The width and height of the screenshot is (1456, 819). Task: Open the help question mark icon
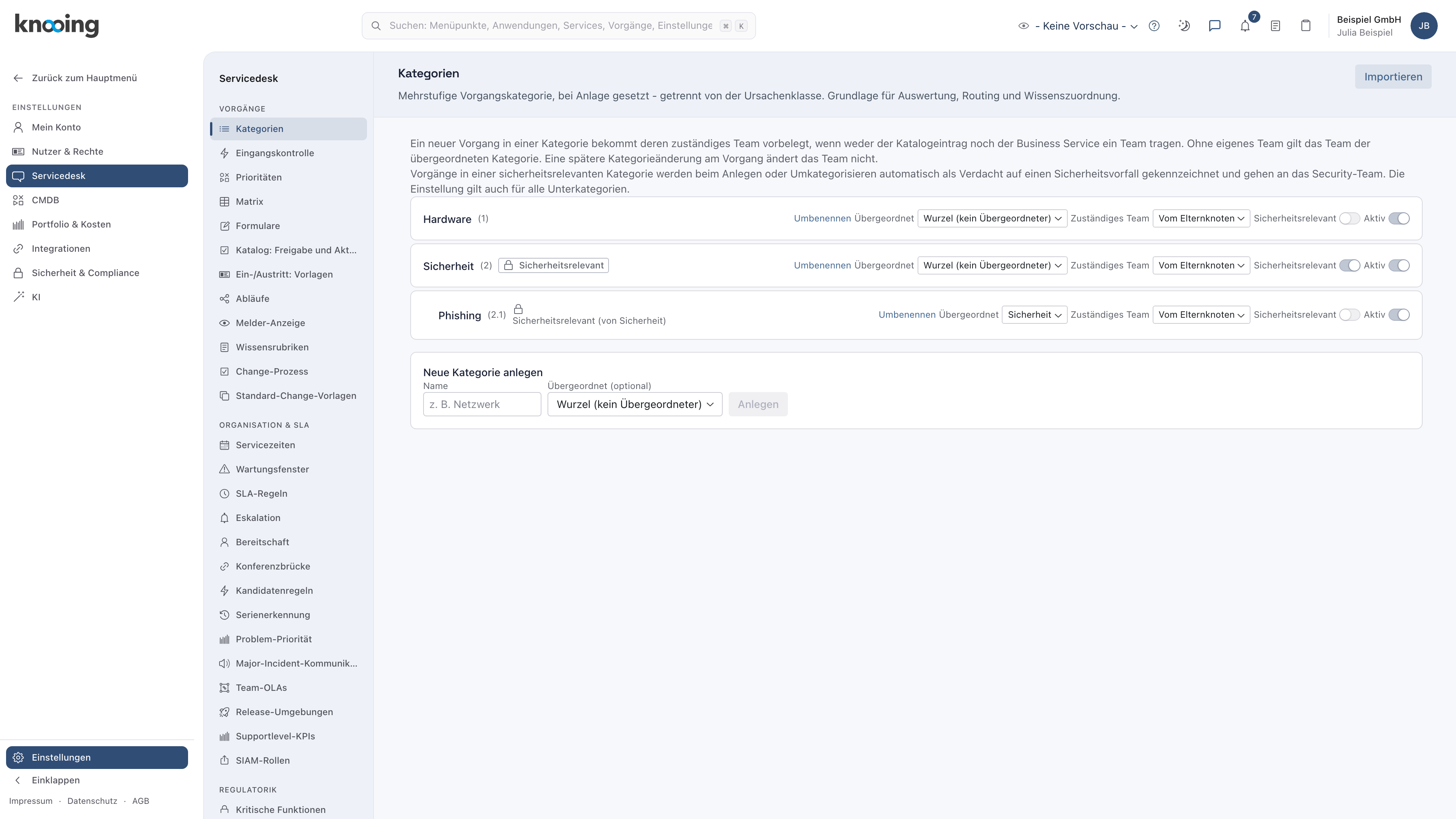point(1154,26)
